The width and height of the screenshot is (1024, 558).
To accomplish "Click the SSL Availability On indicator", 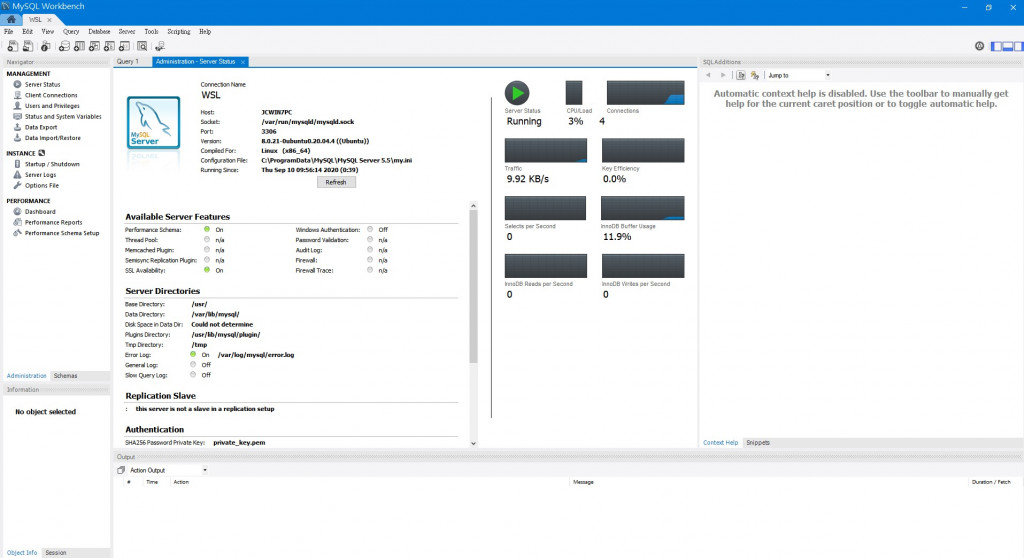I will (x=207, y=270).
